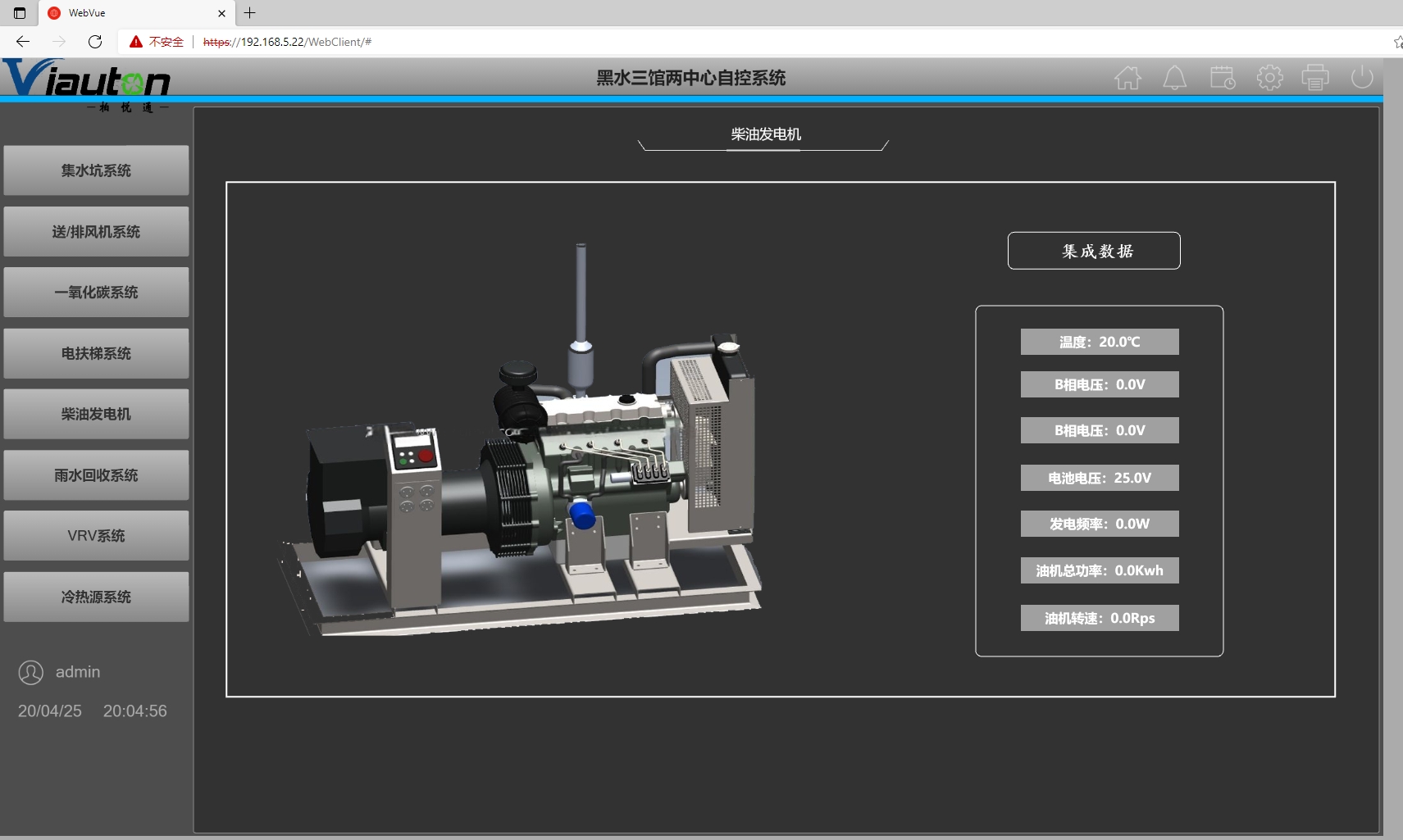Open the settings gear icon
This screenshot has height=840, width=1403.
point(1269,78)
